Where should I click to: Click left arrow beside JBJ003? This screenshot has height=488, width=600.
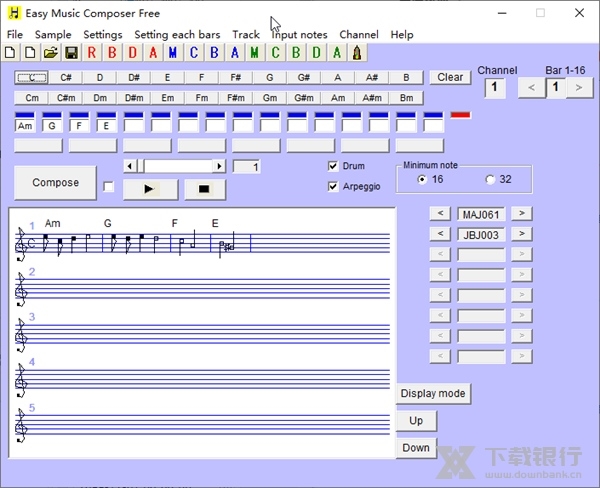click(x=440, y=233)
